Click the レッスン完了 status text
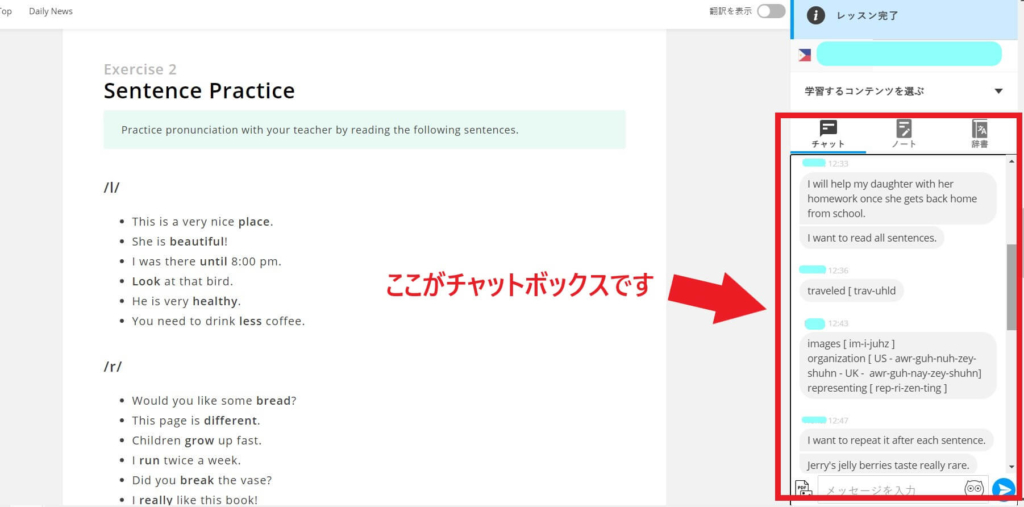 867,16
